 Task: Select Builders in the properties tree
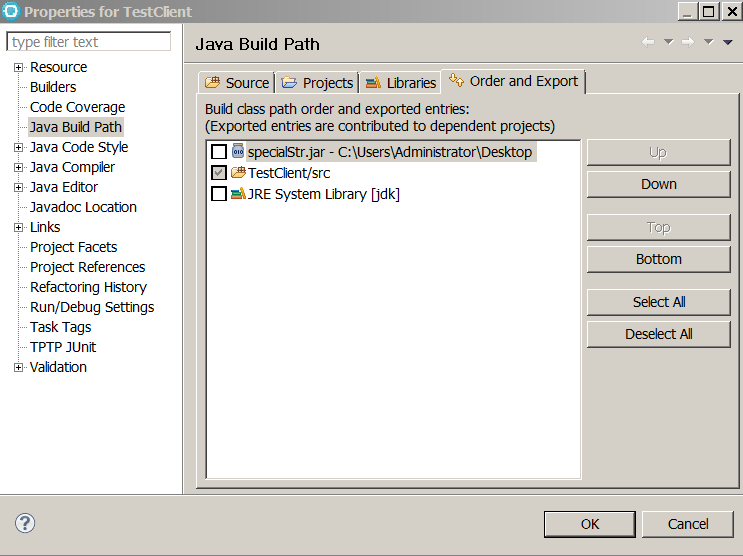53,87
